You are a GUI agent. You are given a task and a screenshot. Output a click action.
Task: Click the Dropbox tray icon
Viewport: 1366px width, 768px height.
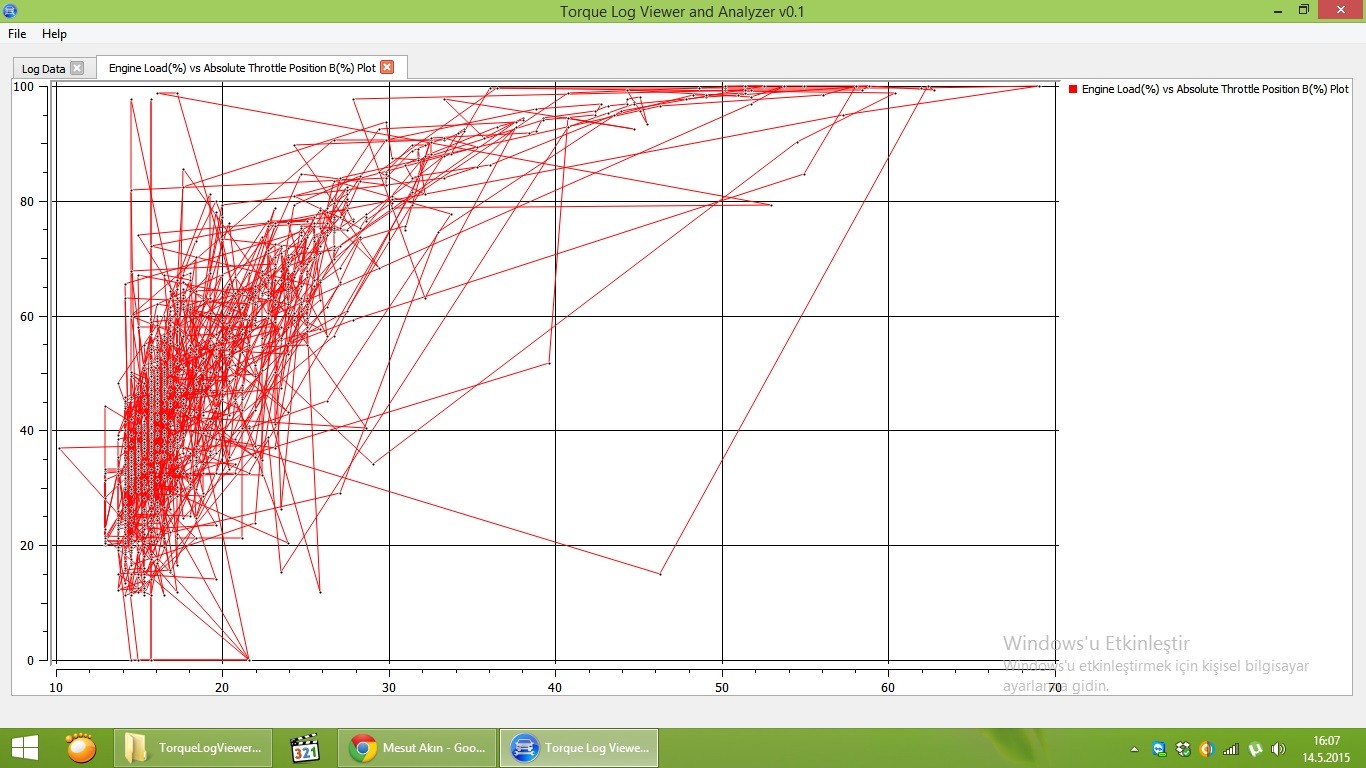1183,749
